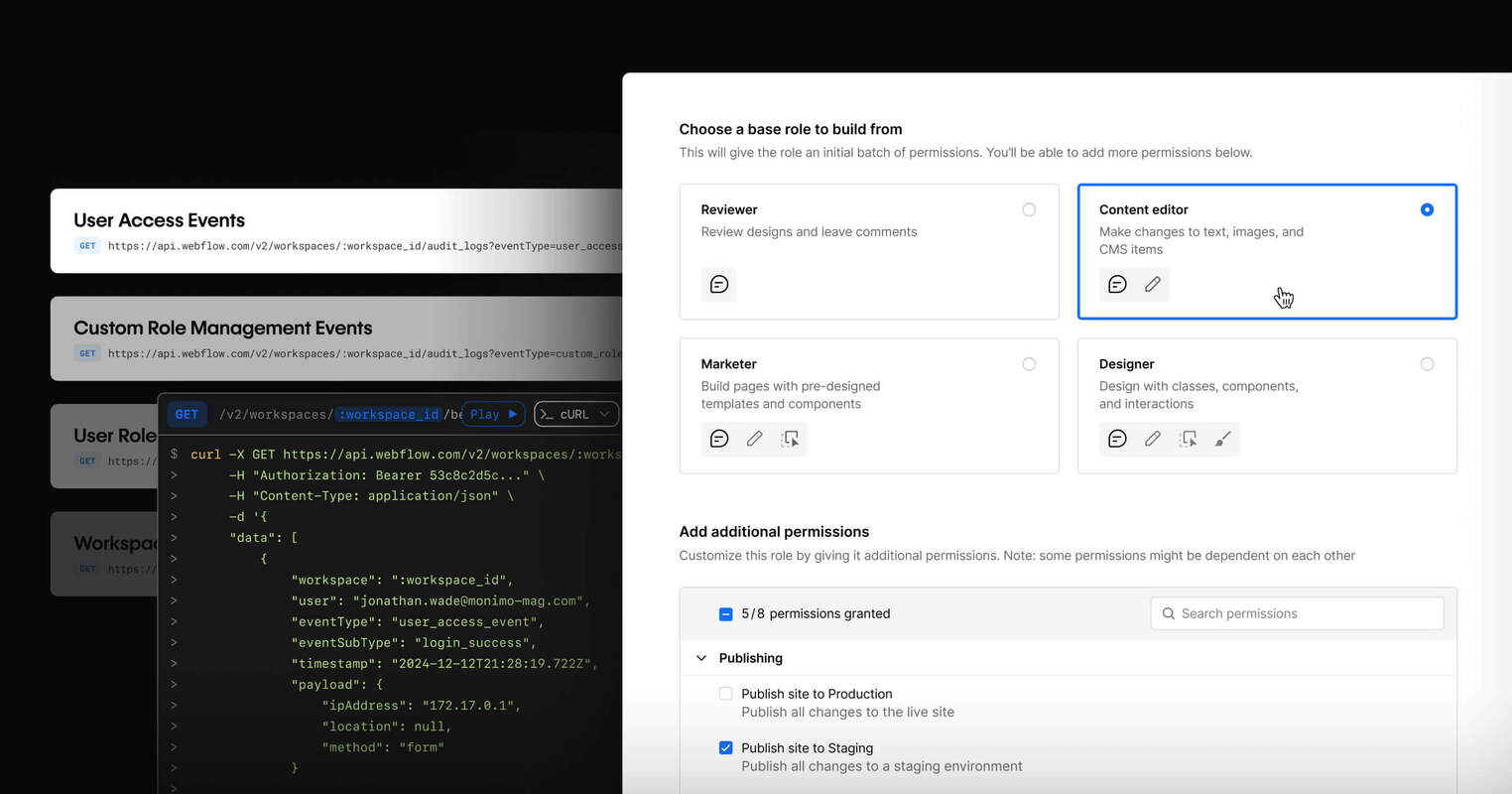Click the pencil icon on the Designer card
This screenshot has height=794, width=1512.
tap(1152, 438)
